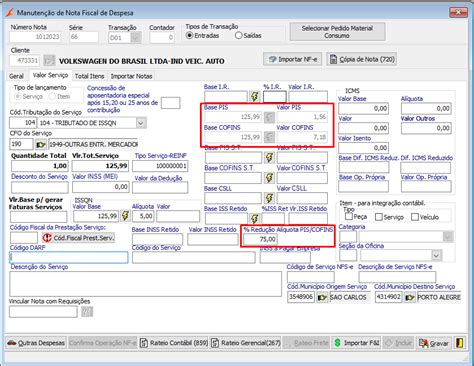Click lightning icon next to Base COFINS S.T.

tap(269, 178)
